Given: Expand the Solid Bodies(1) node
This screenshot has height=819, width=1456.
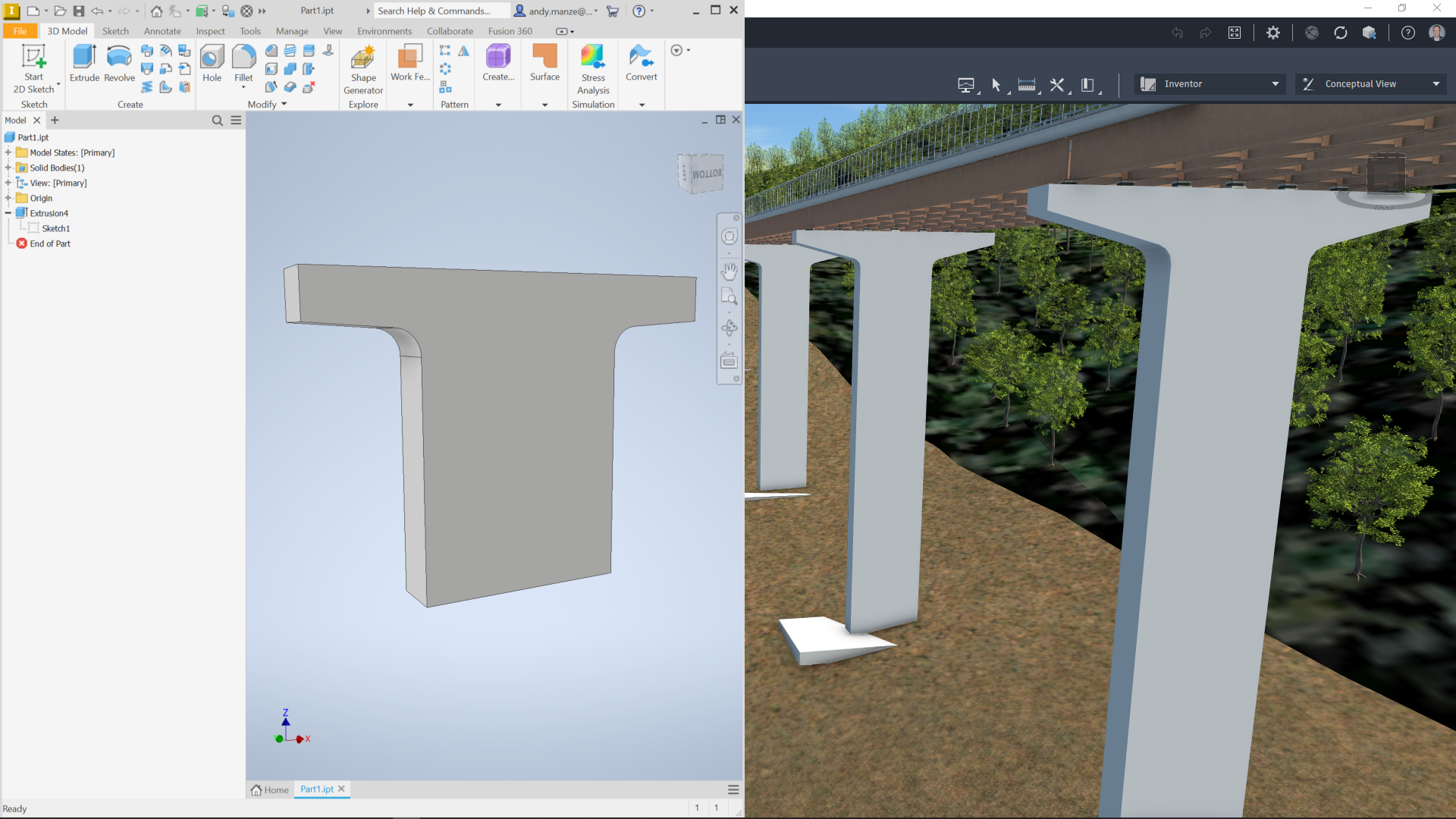Looking at the screenshot, I should (8, 168).
